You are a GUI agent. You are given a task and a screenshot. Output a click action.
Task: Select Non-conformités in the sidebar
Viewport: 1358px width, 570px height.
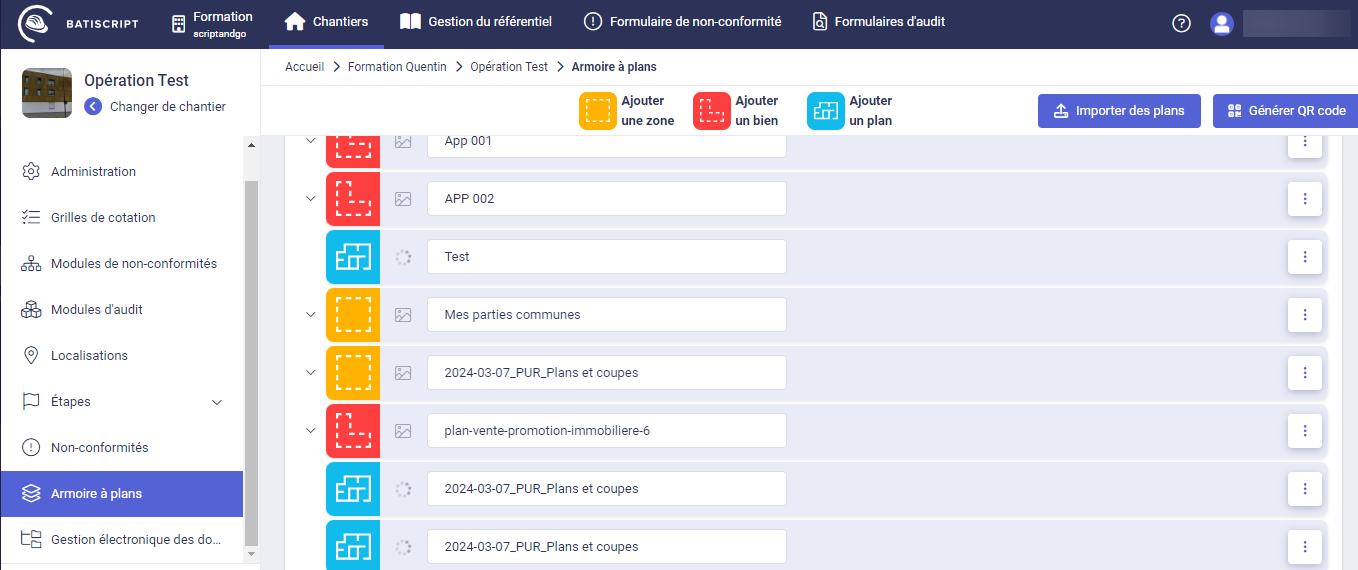pyautogui.click(x=99, y=448)
